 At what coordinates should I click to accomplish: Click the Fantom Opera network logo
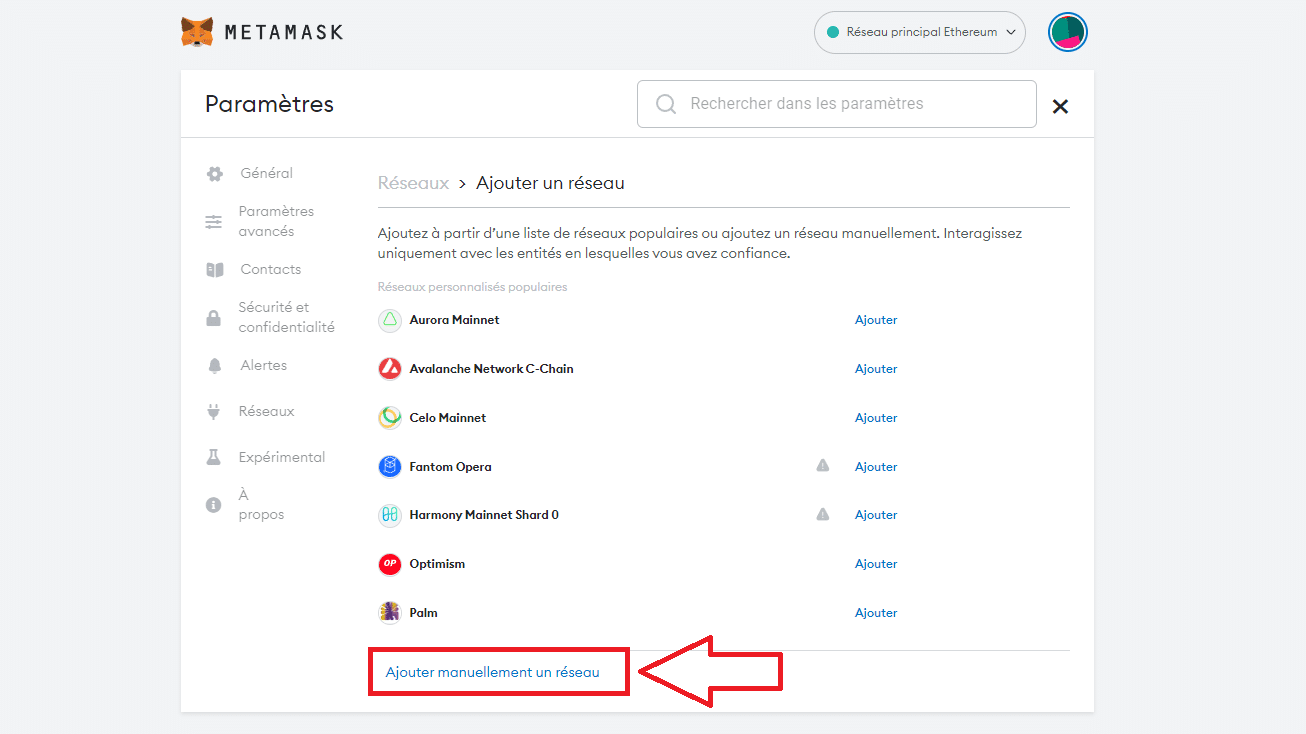pos(390,466)
